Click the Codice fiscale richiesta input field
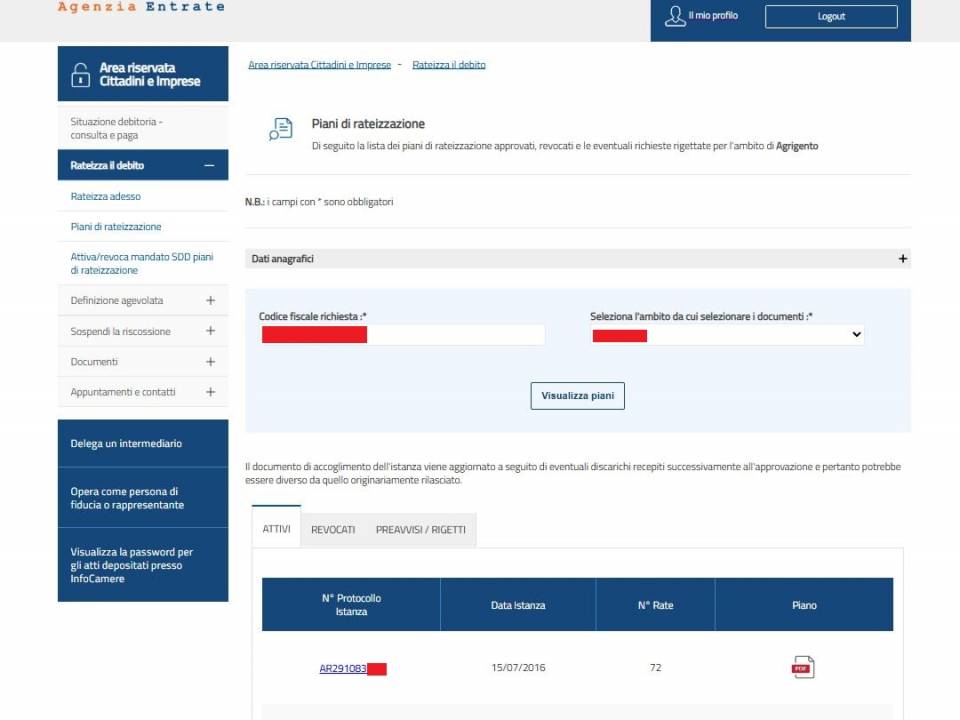The width and height of the screenshot is (960, 720). tap(402, 334)
